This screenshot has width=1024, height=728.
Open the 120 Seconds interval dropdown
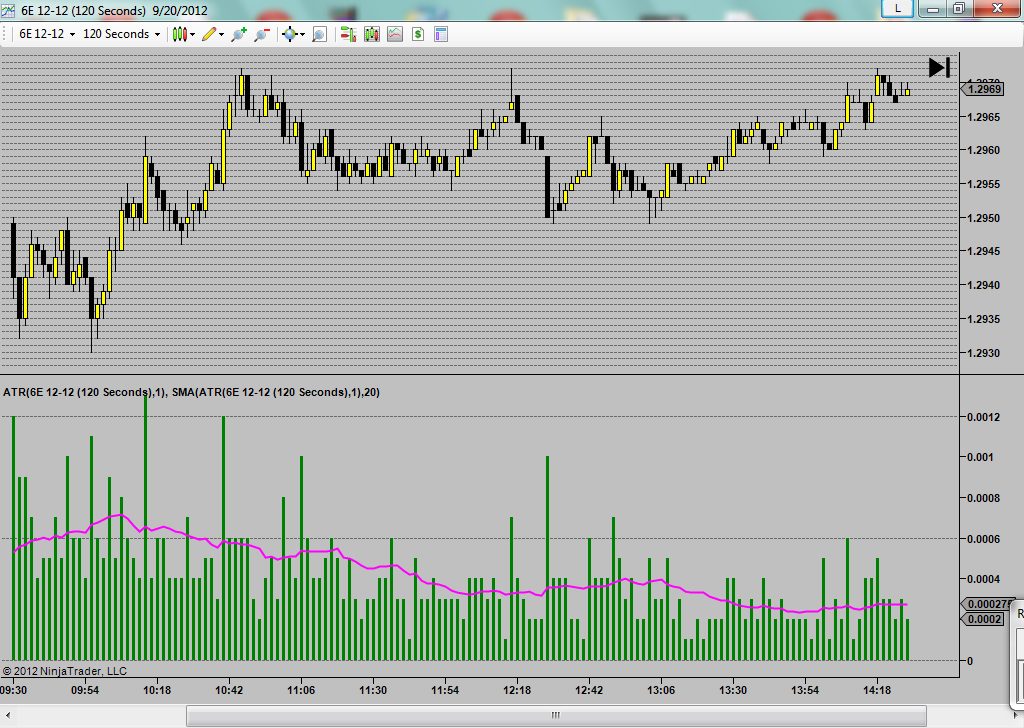(x=121, y=34)
